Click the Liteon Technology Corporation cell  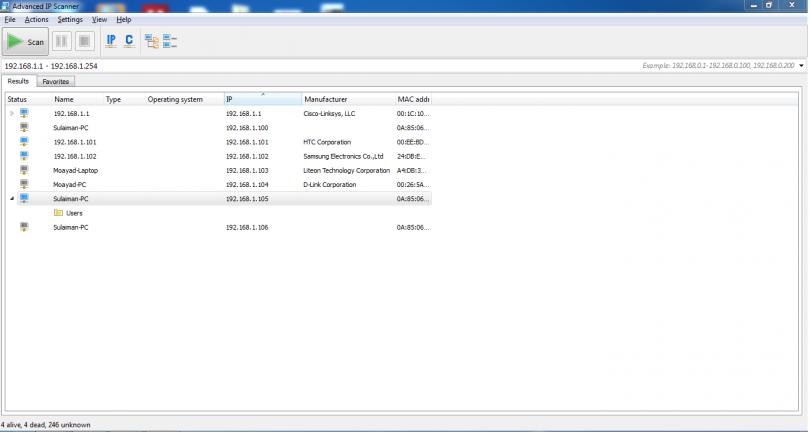click(x=346, y=171)
